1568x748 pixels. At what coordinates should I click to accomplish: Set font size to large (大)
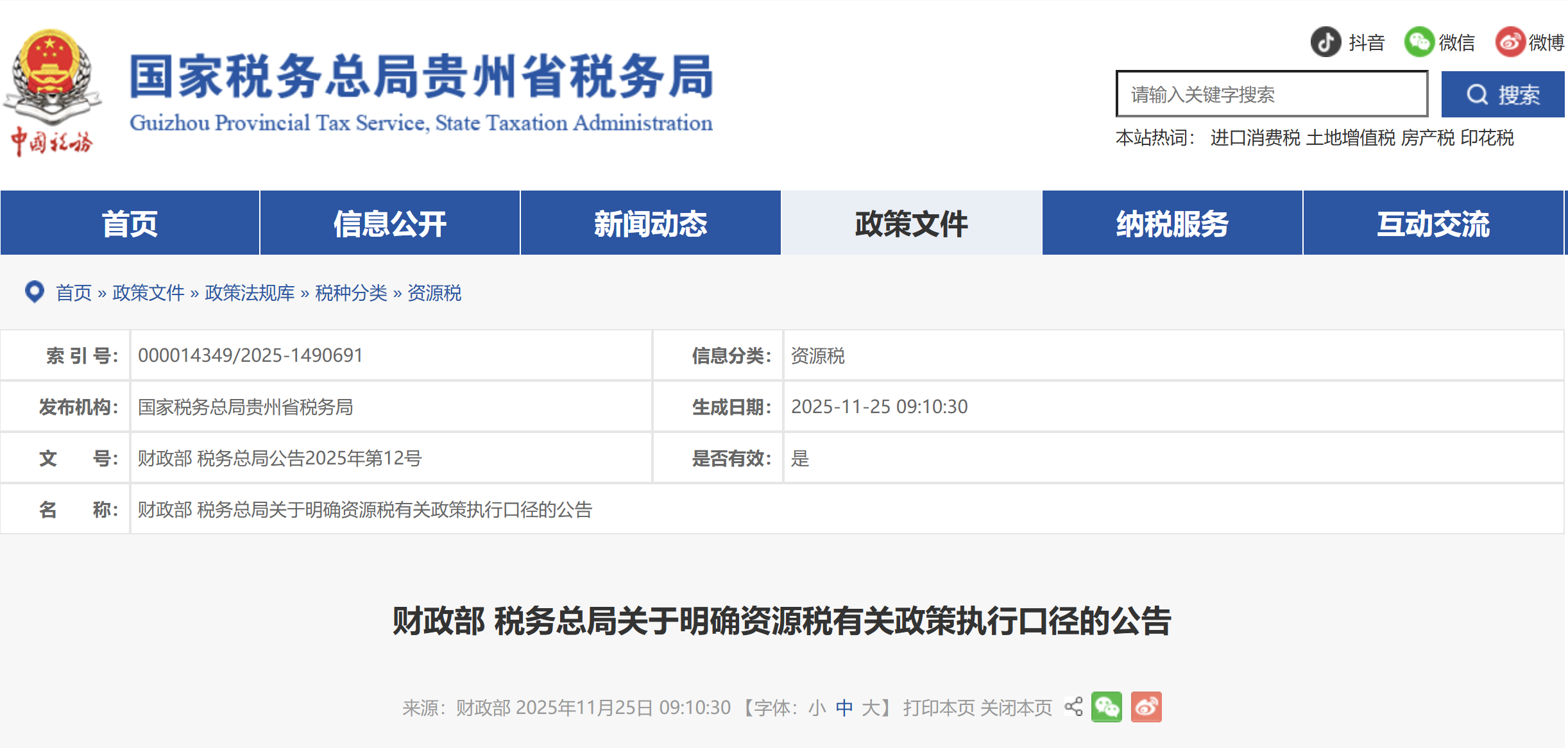(x=871, y=708)
